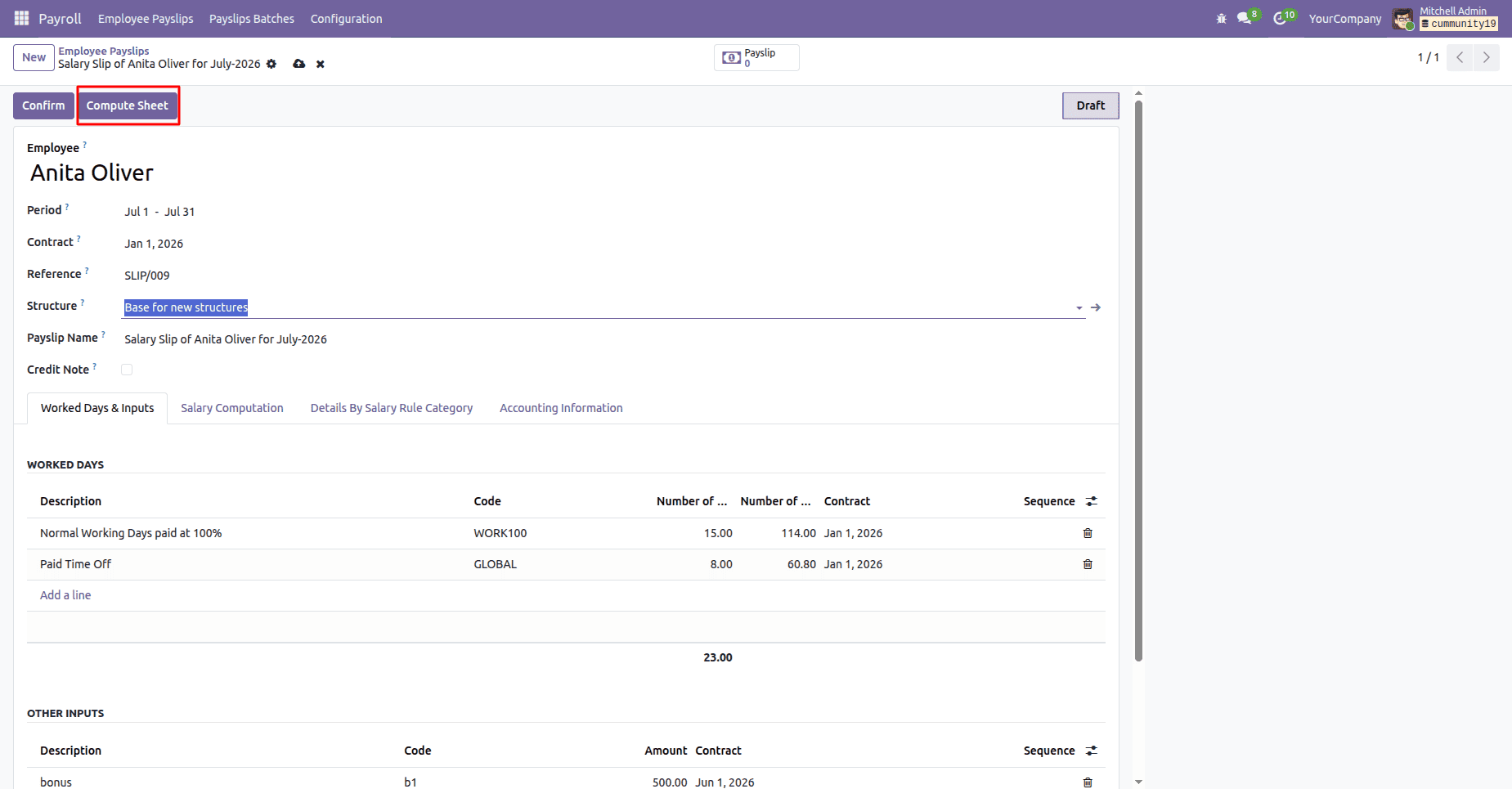Save record manually with cloud icon

click(x=299, y=64)
